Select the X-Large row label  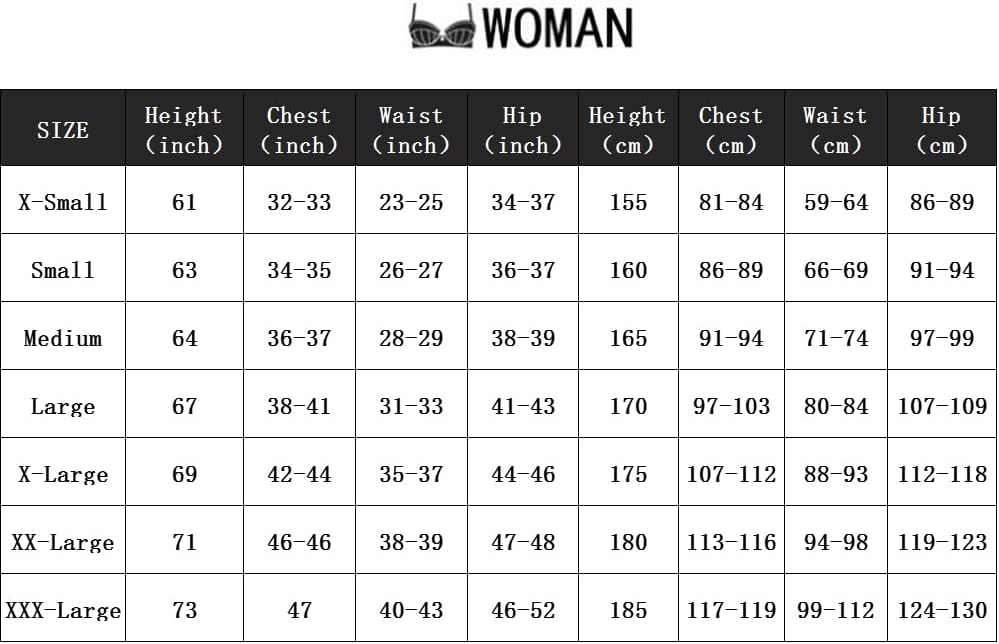click(x=63, y=474)
